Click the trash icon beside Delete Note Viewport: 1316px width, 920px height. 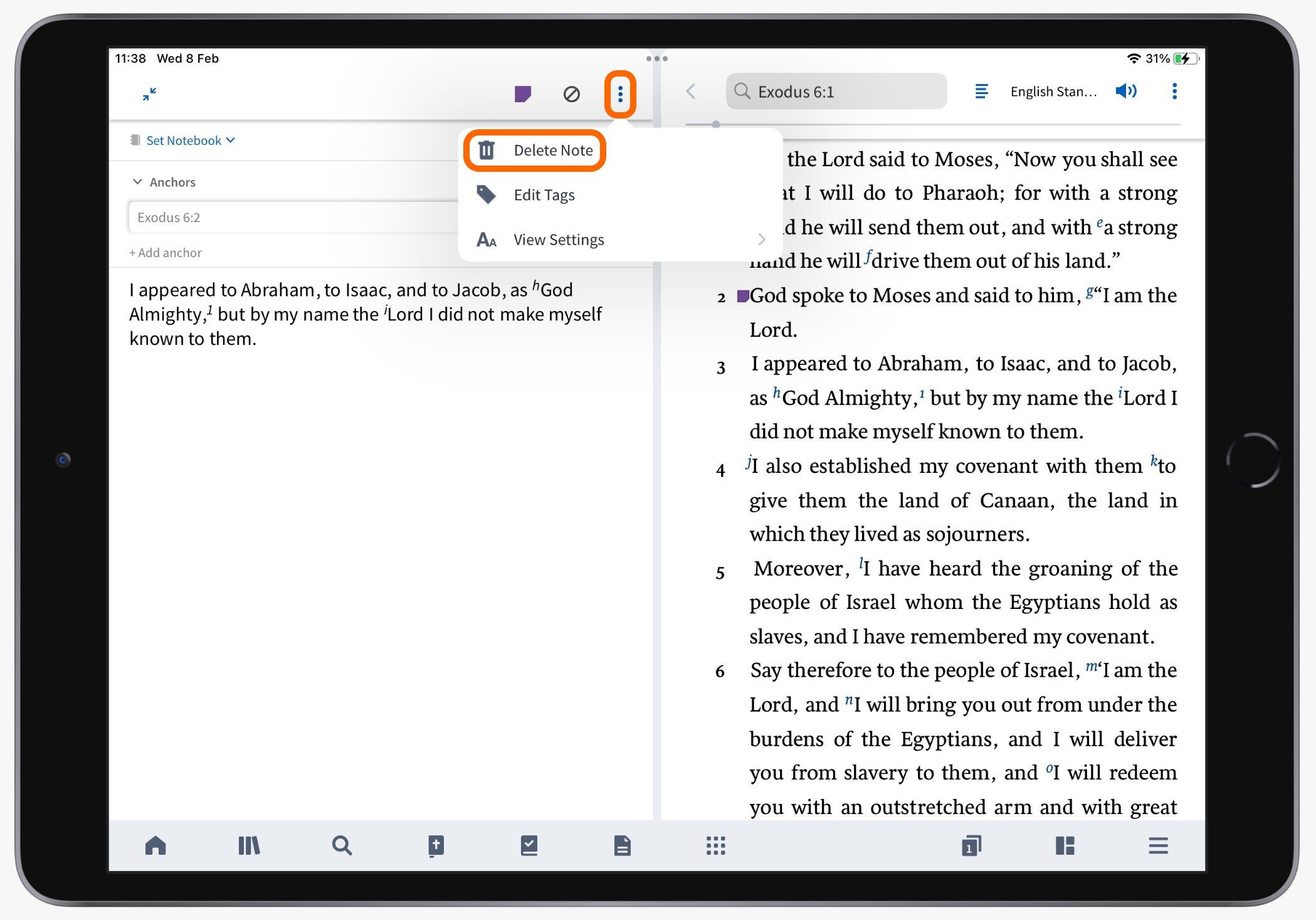pyautogui.click(x=487, y=151)
